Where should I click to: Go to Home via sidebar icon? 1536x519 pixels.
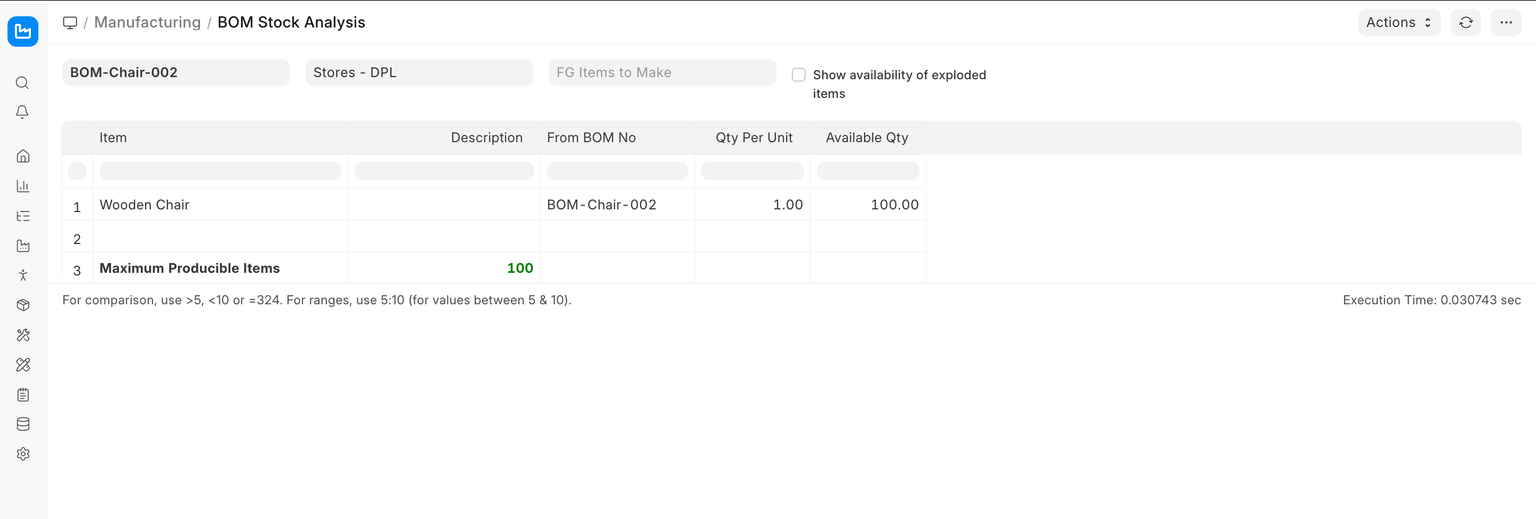23,156
